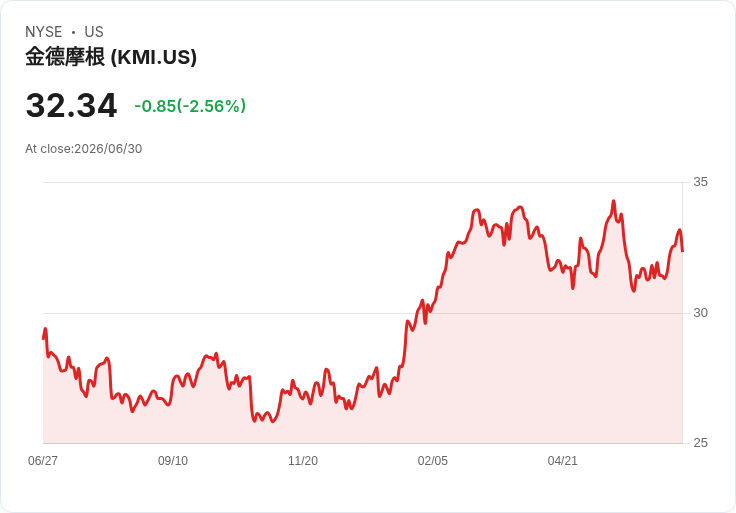The width and height of the screenshot is (736, 513).
Task: Select the 04/21 date axis label
Action: click(562, 461)
